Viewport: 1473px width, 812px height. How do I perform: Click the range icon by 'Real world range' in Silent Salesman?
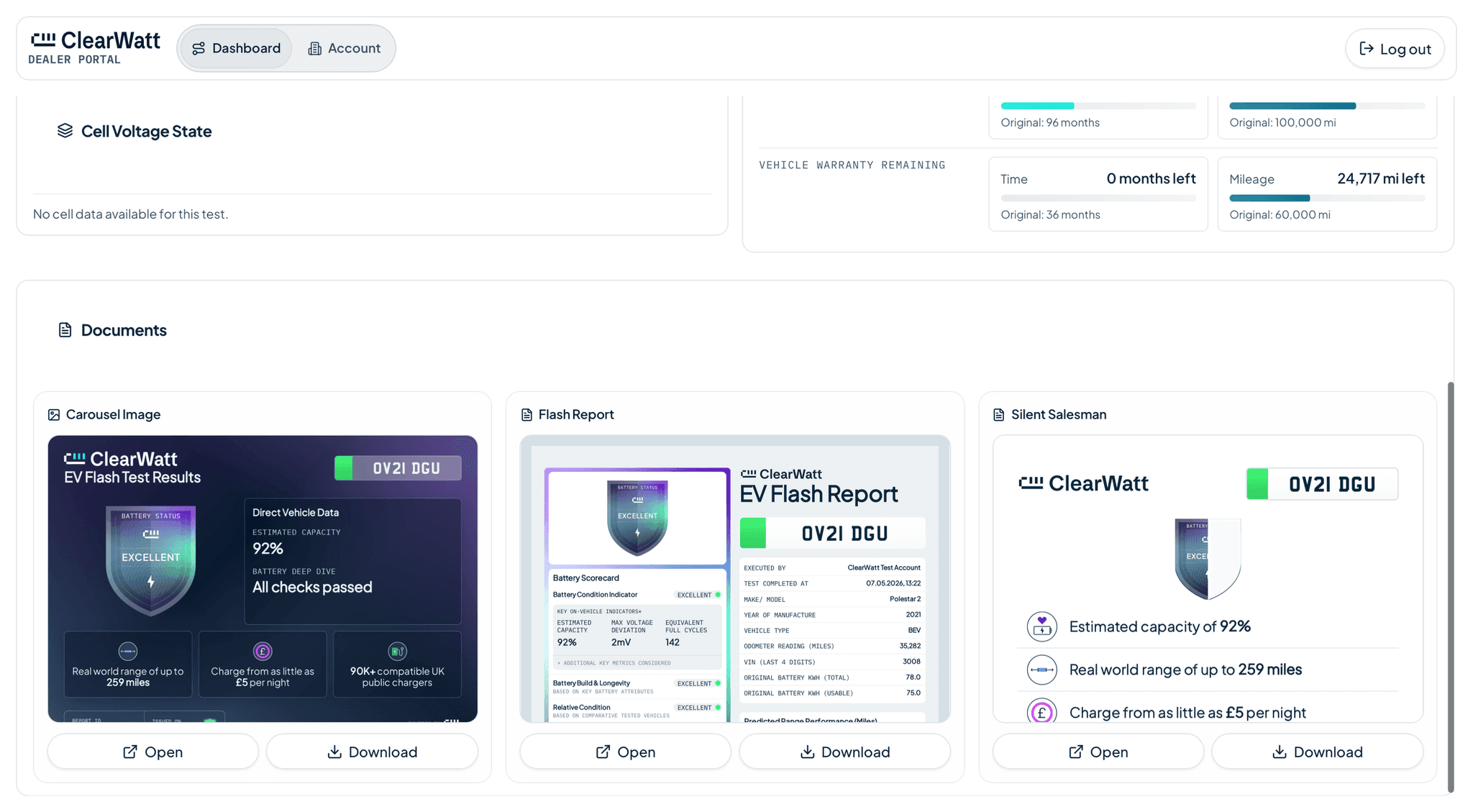[x=1041, y=670]
